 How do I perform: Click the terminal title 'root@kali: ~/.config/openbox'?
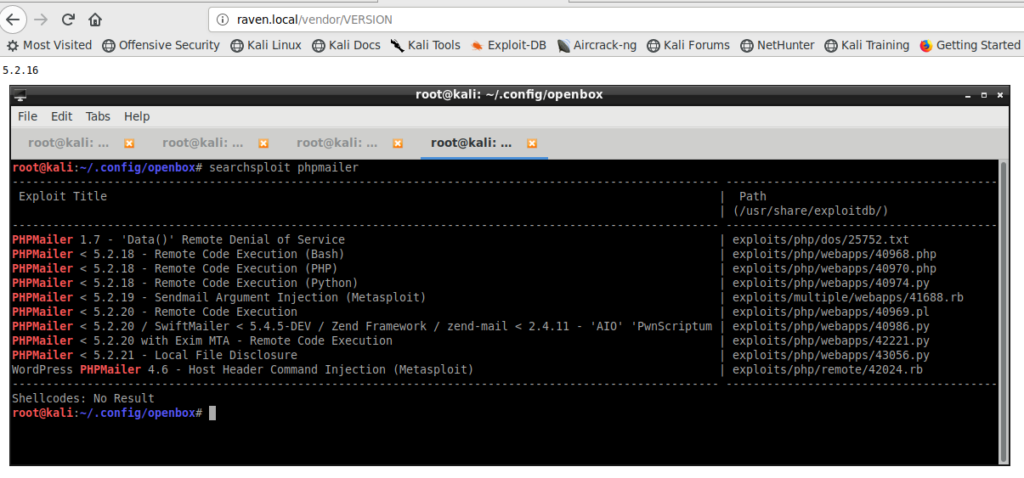click(x=509, y=95)
